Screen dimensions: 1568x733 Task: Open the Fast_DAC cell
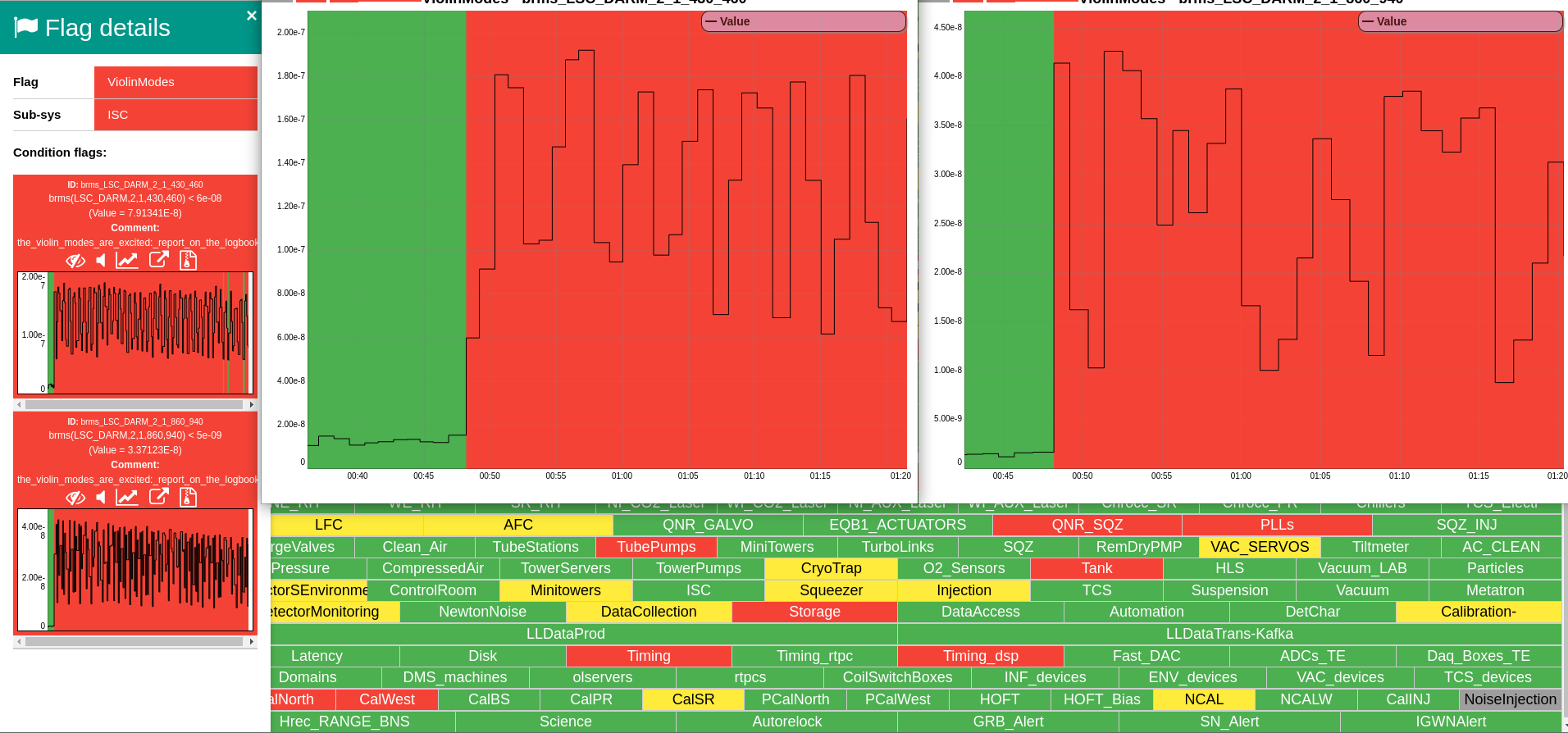click(x=1146, y=656)
